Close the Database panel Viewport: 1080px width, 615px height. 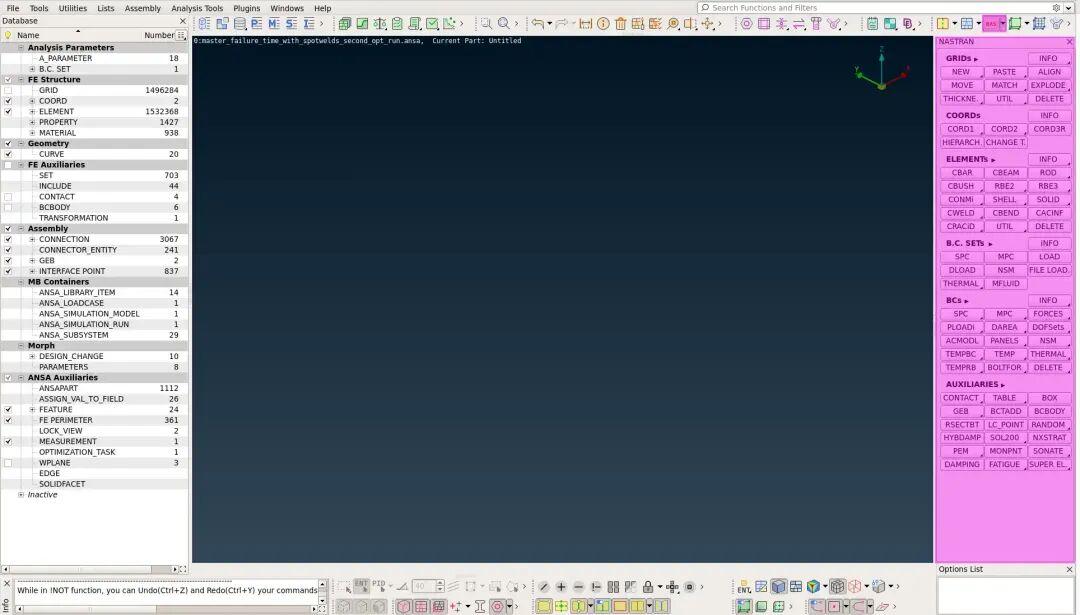tap(183, 21)
